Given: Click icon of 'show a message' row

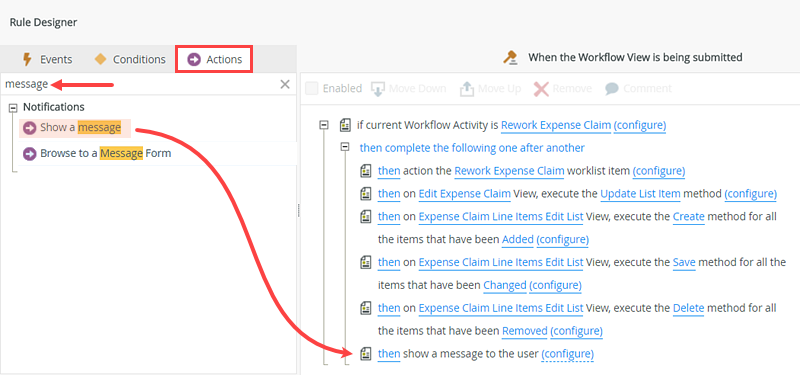Looking at the screenshot, I should 365,353.
